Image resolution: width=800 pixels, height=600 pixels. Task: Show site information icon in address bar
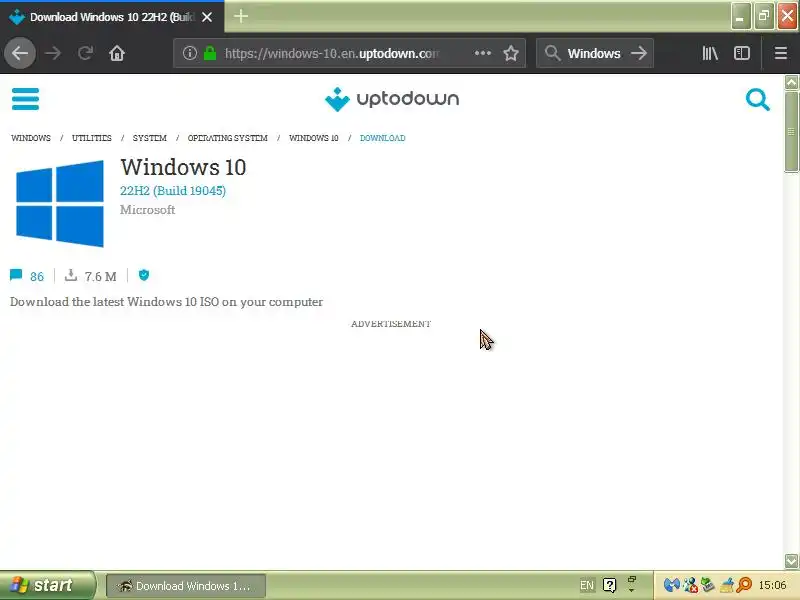190,53
